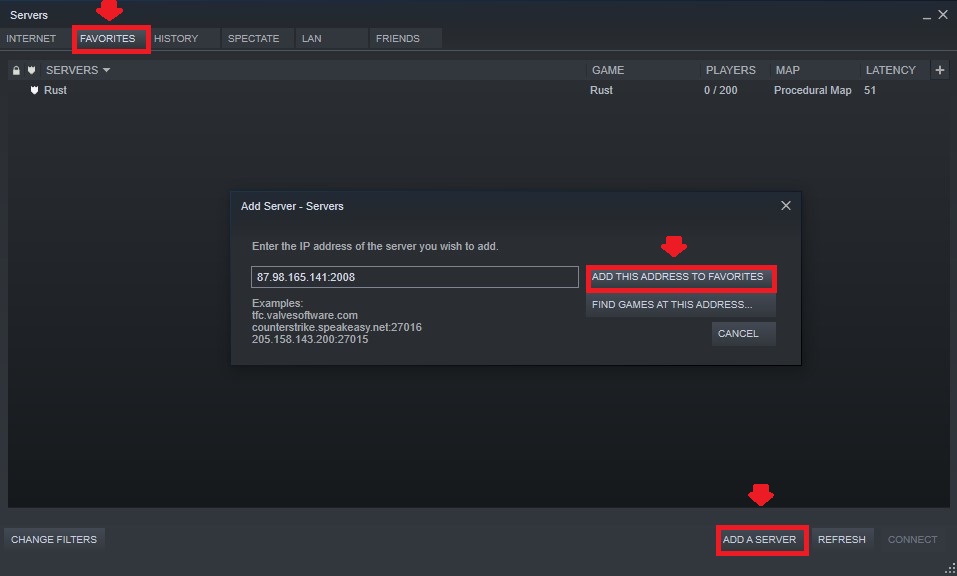Viewport: 957px width, 576px height.
Task: Click ADD THIS ADDRESS TO FAVORITES
Action: 681,277
